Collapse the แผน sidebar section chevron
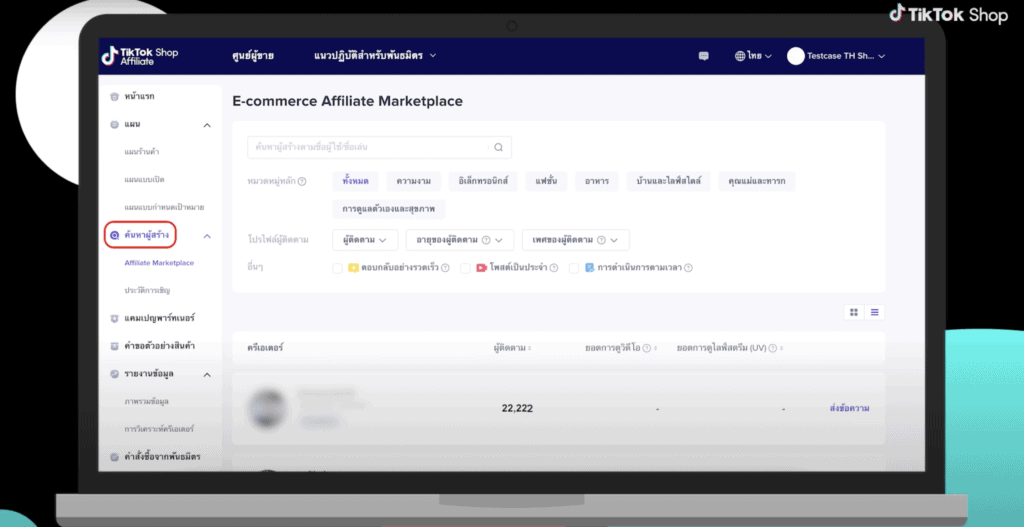Screen dimensions: 1024x527 (x=207, y=125)
